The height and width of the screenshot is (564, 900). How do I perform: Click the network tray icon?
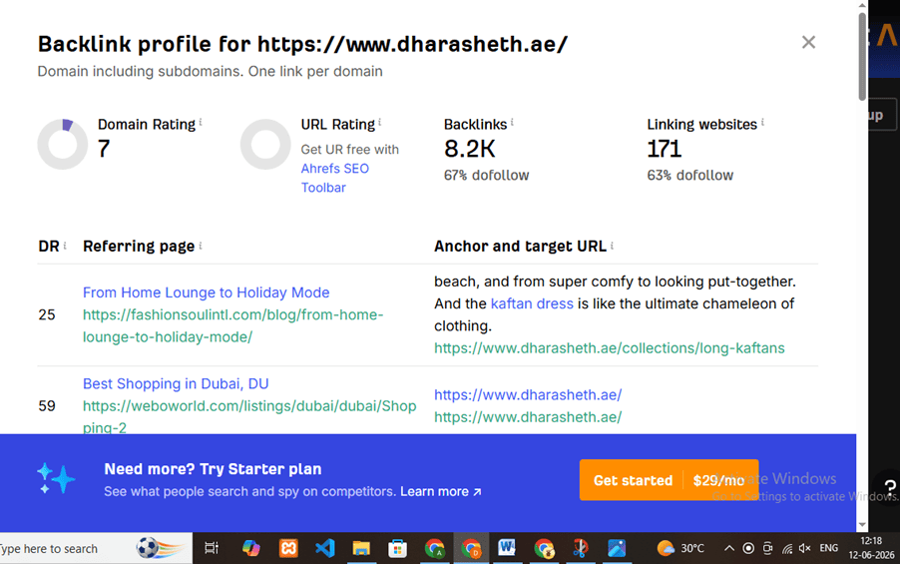point(787,549)
